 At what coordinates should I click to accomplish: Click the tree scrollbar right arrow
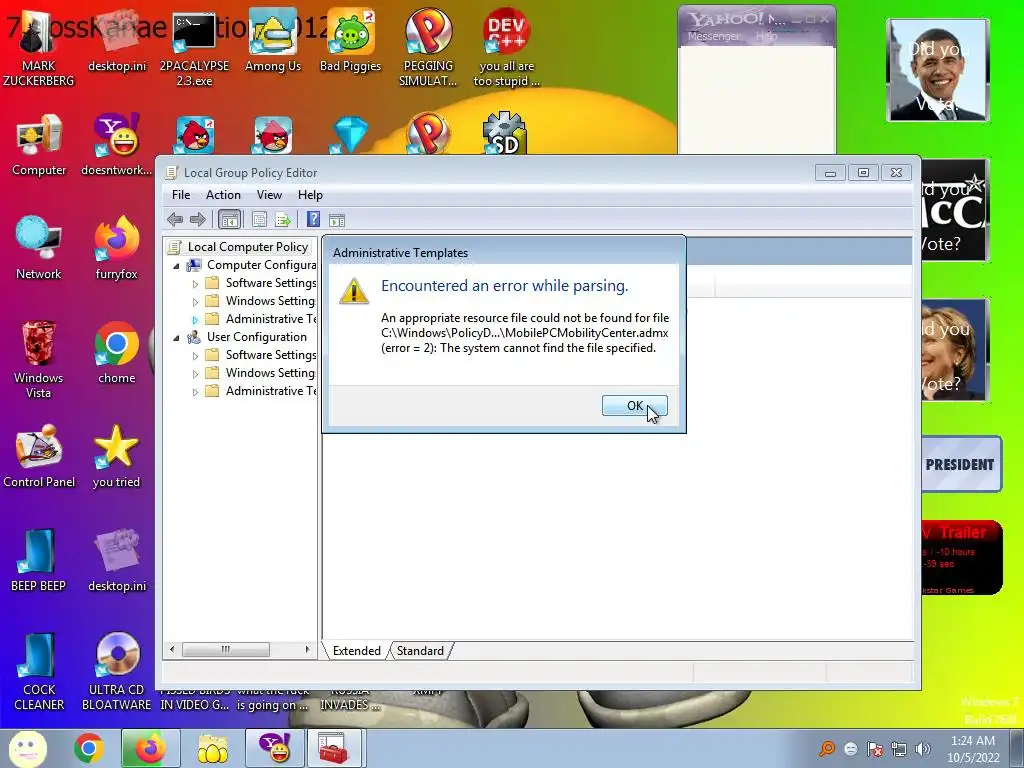point(307,649)
